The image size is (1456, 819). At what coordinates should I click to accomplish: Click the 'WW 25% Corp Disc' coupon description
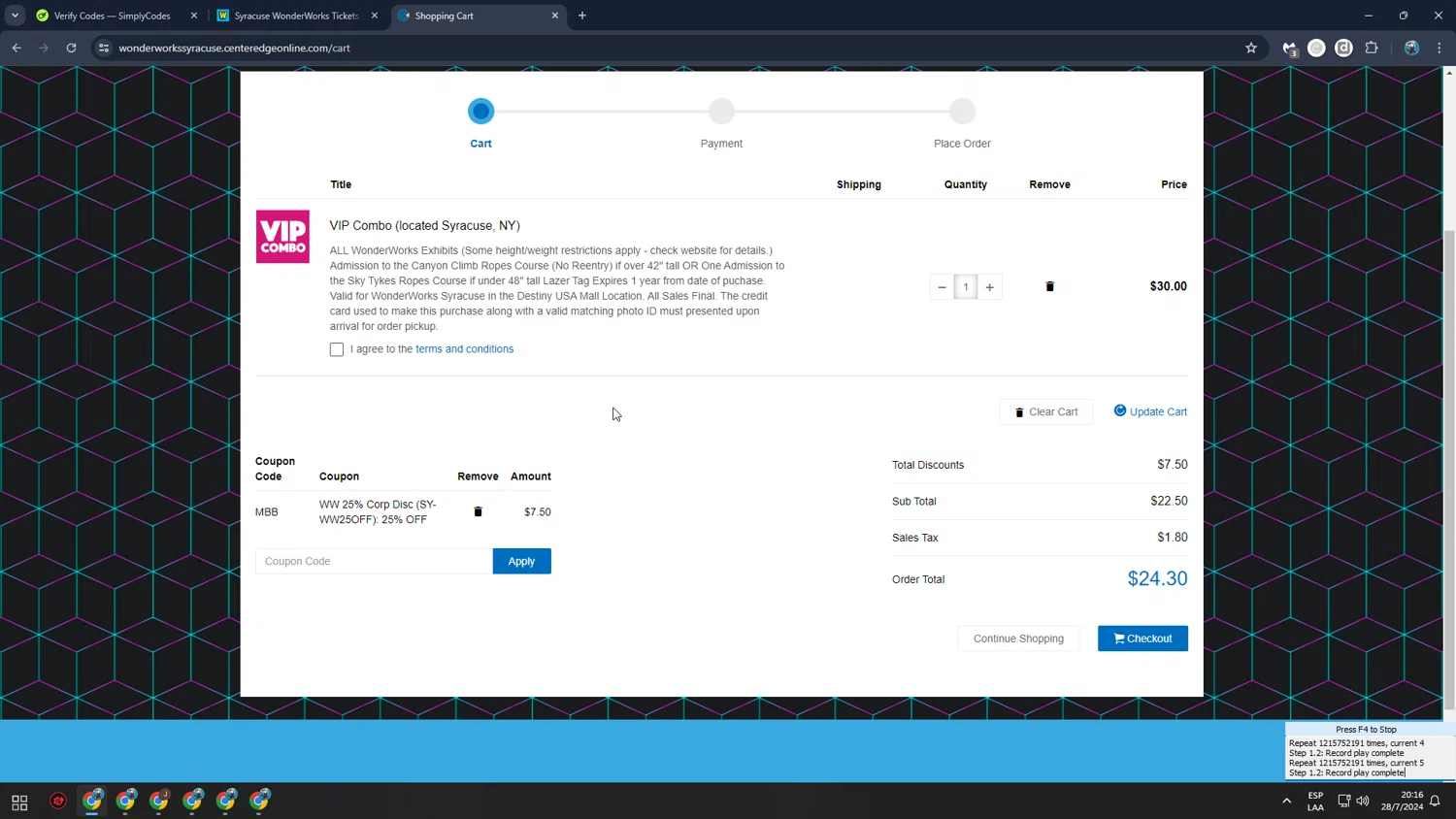pyautogui.click(x=378, y=511)
